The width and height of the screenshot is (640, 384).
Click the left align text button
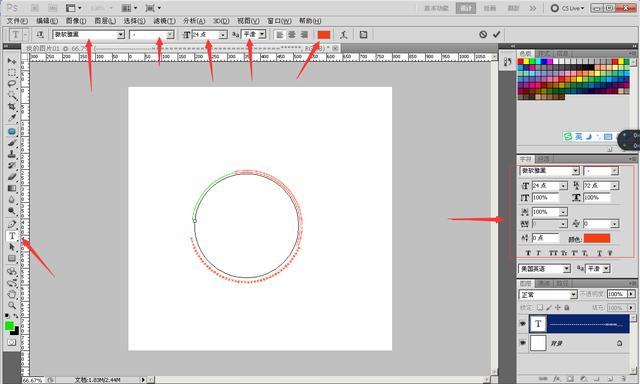click(x=280, y=35)
